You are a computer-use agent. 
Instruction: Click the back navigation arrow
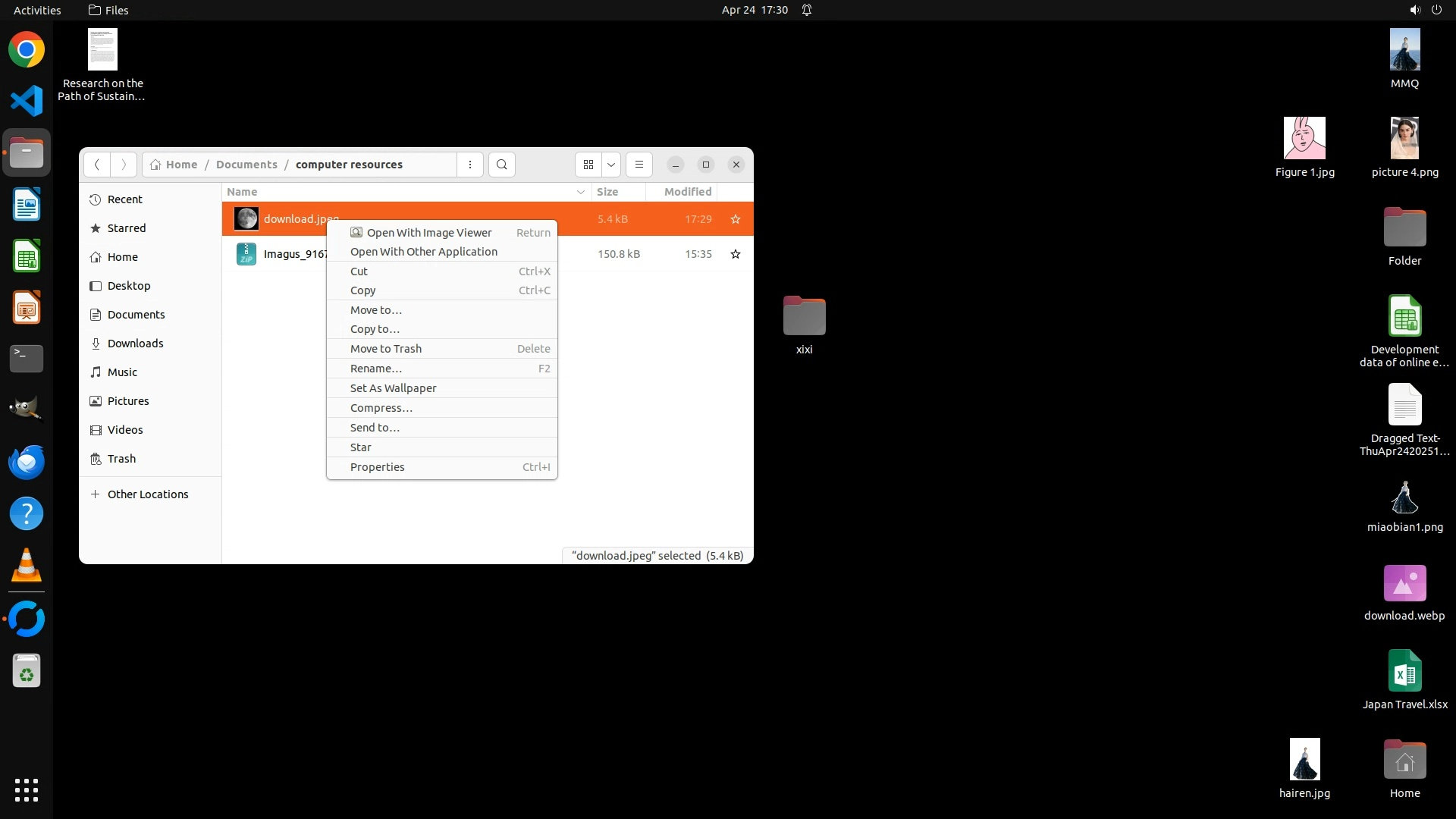tap(97, 165)
